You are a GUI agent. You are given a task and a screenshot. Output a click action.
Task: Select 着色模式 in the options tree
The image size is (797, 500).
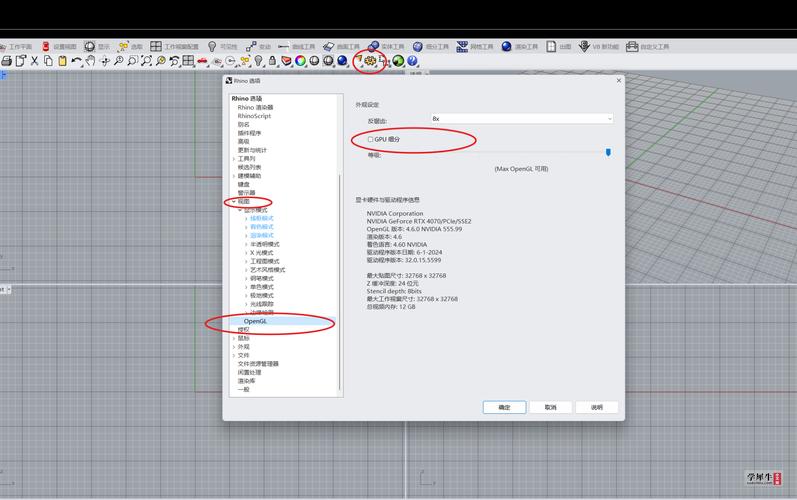262,227
